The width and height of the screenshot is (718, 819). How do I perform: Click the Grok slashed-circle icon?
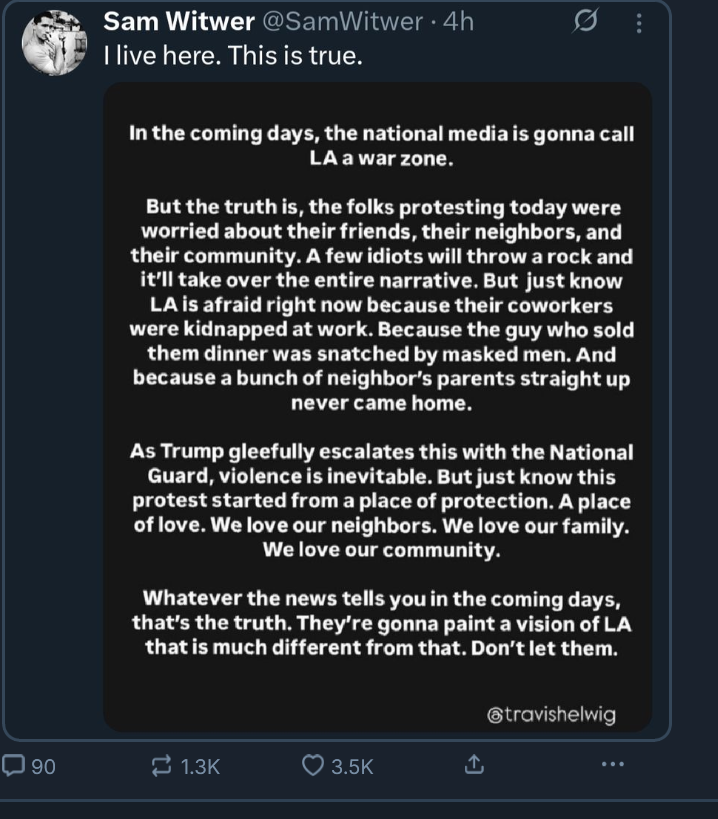coord(585,21)
